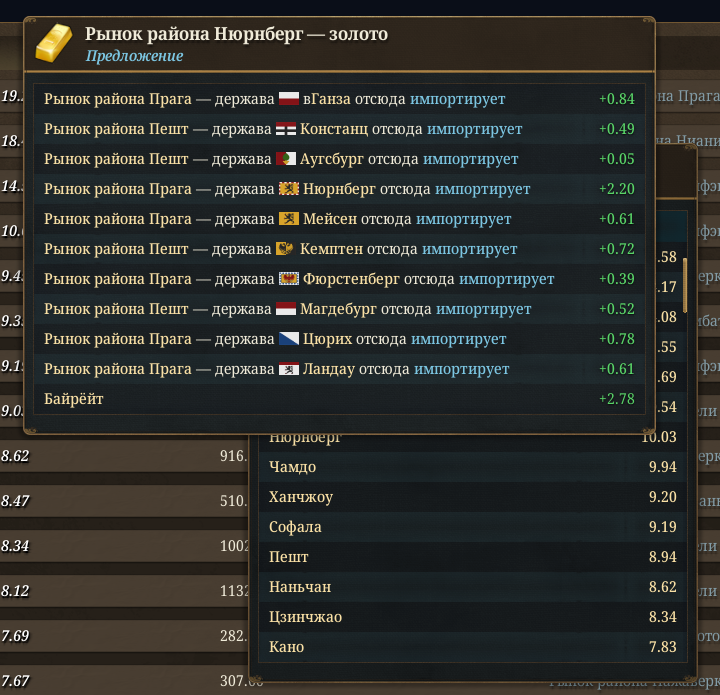720x695 pixels.
Task: Click the Konstanz flag icon
Action: pos(286,129)
